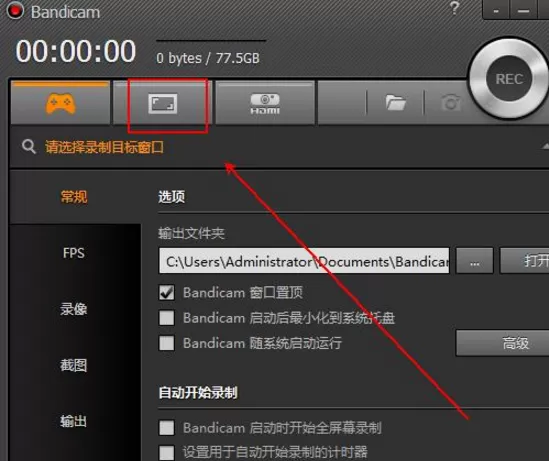Enable 设置用于自动开始录制的计时器 checkbox
This screenshot has height=461, width=549.
pos(167,452)
